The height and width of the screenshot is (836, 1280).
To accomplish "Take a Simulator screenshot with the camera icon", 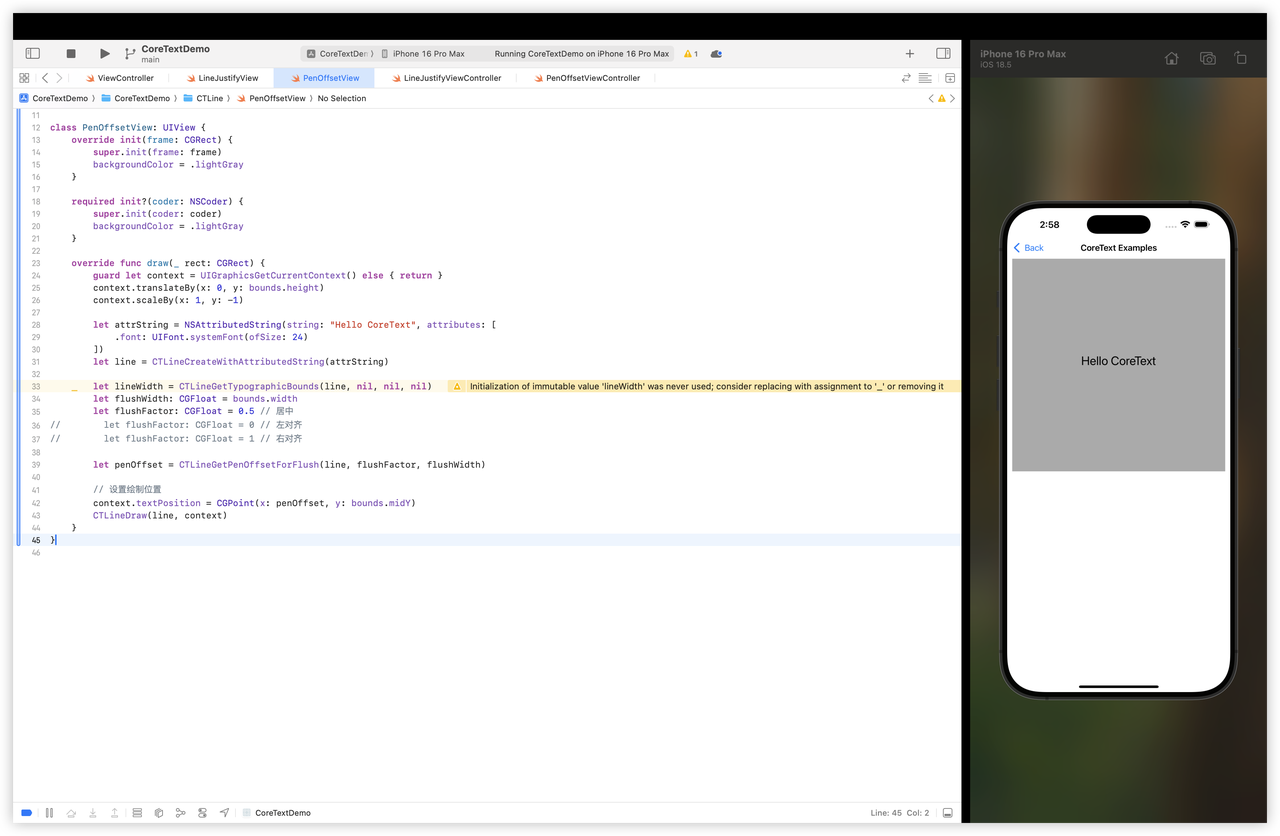I will pyautogui.click(x=1207, y=59).
